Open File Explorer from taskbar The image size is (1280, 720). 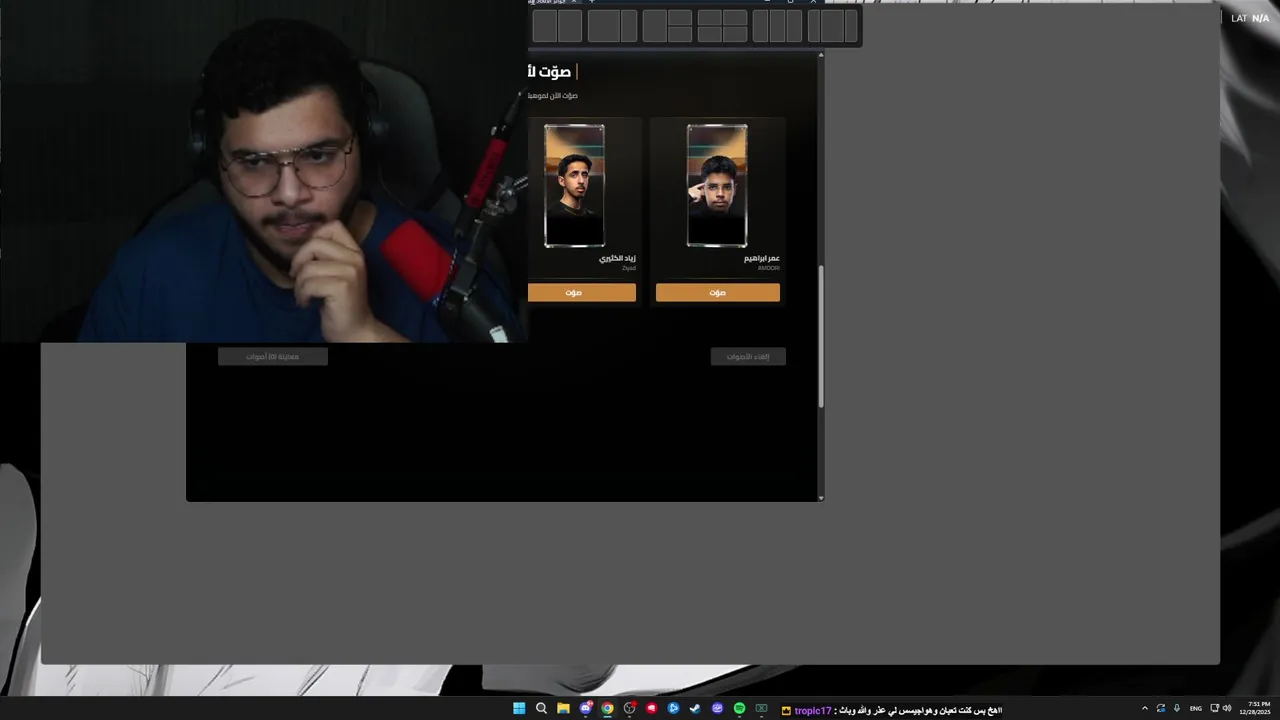point(563,709)
